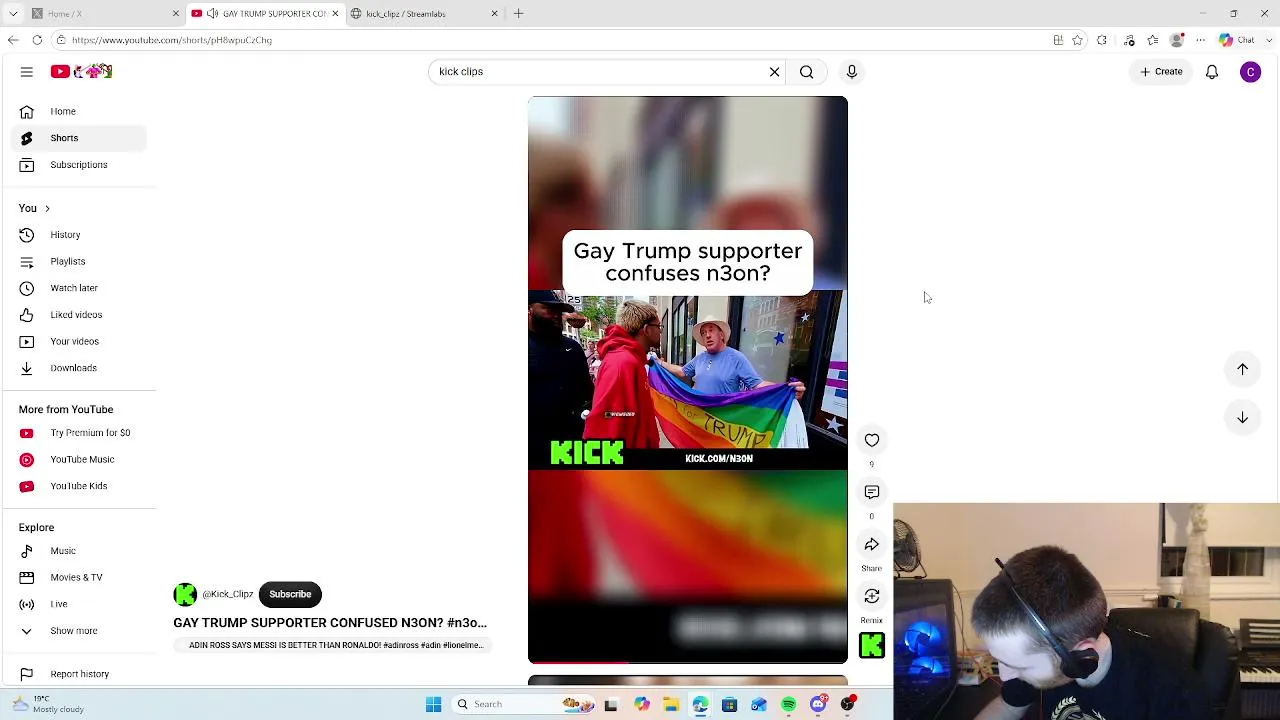Viewport: 1280px width, 720px height.
Task: Open Discord from the taskbar
Action: coord(819,704)
